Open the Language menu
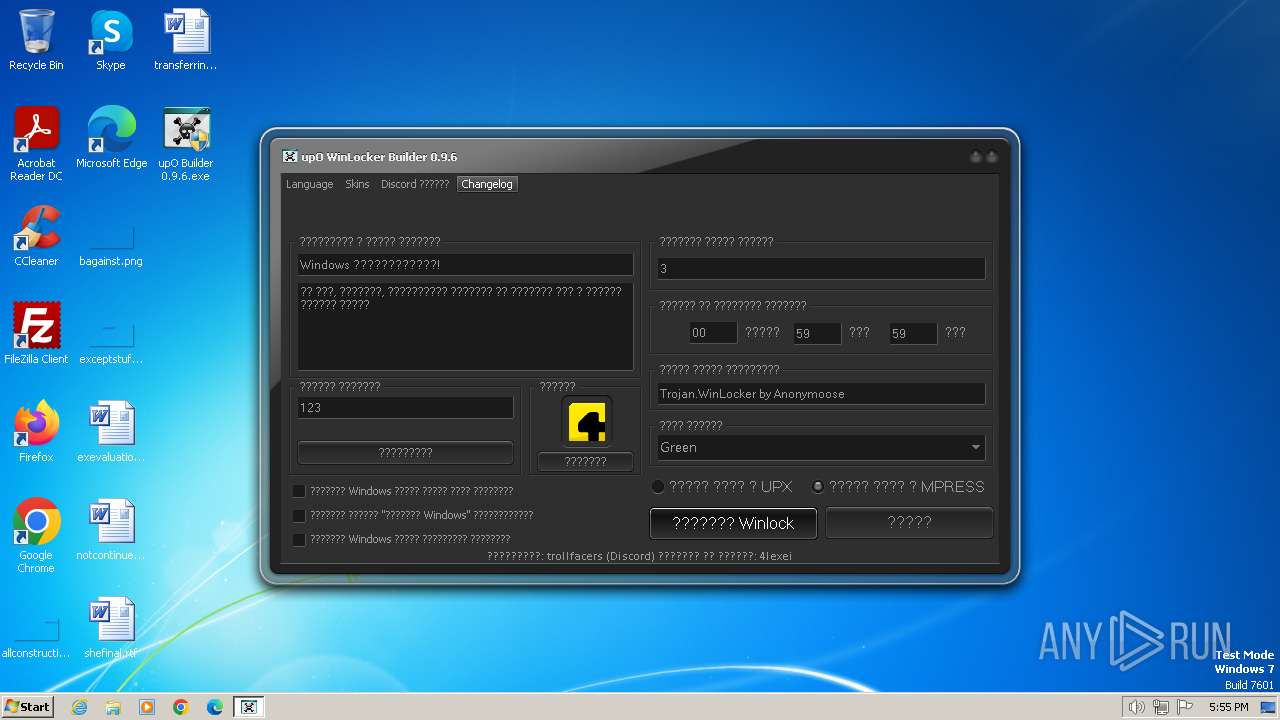This screenshot has height=720, width=1280. click(x=310, y=184)
